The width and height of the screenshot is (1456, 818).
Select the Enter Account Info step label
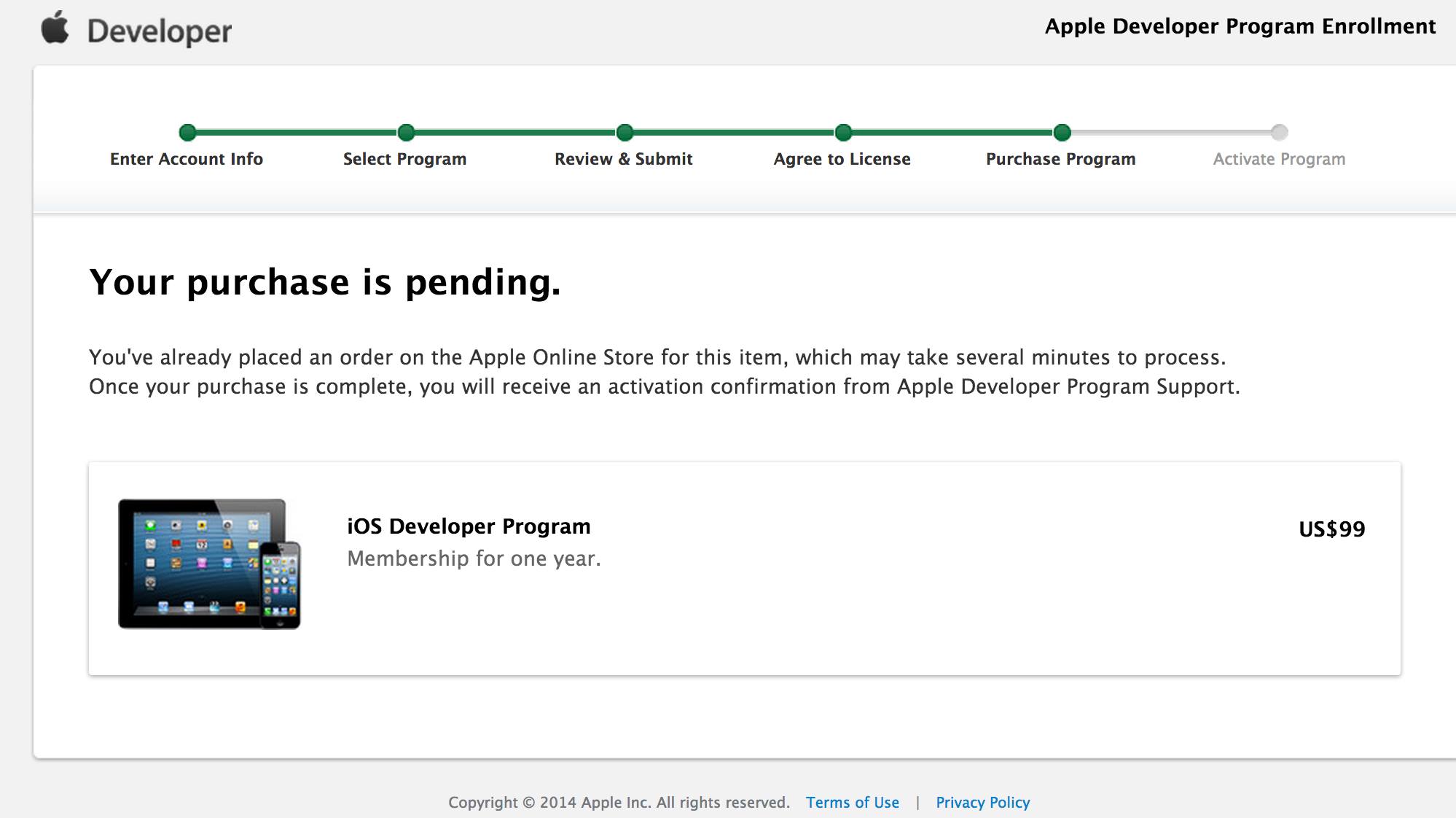point(187,159)
